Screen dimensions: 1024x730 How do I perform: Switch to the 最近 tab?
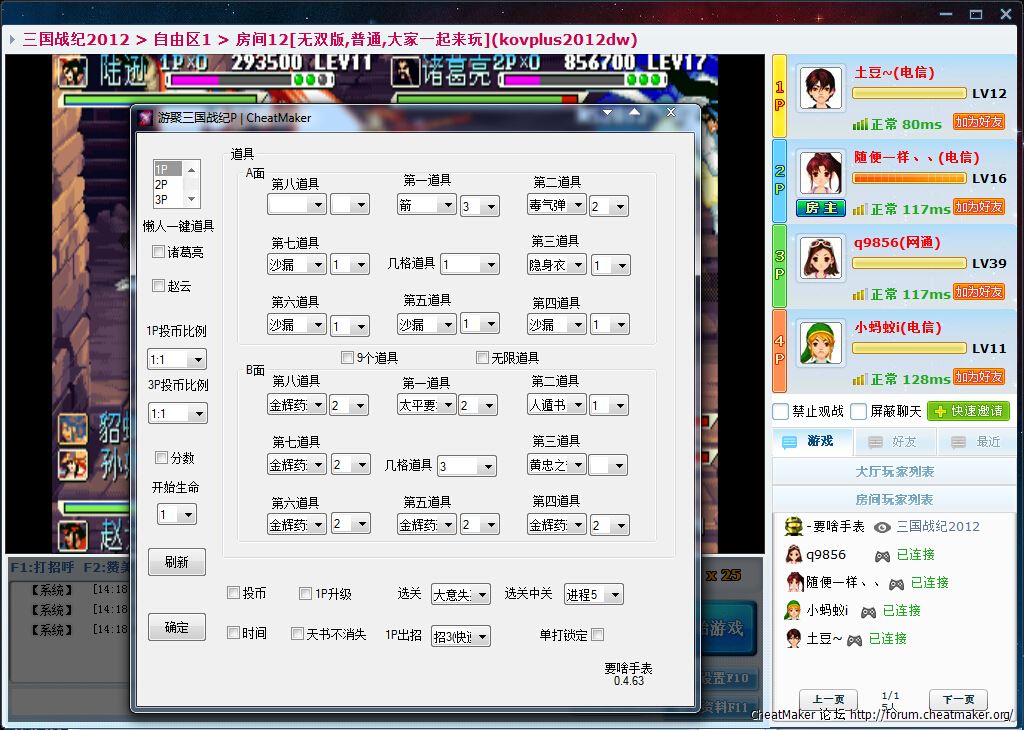coord(977,441)
